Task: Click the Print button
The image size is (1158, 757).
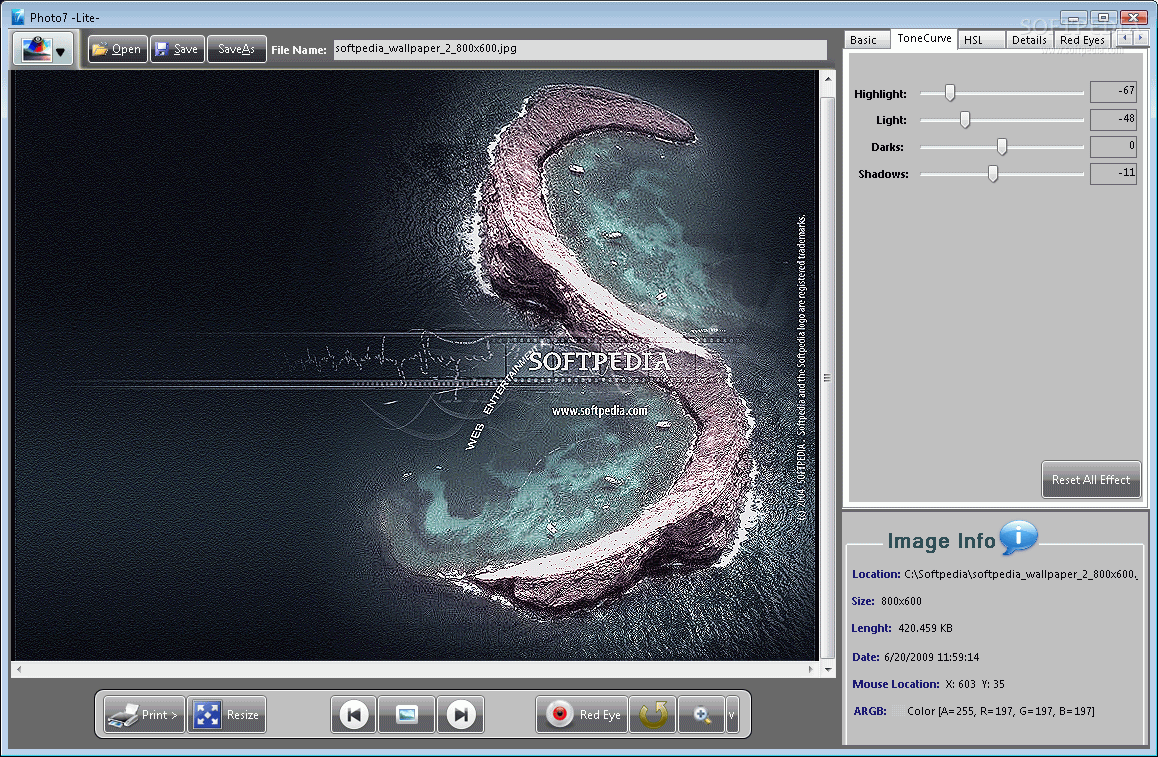Action: click(x=143, y=714)
